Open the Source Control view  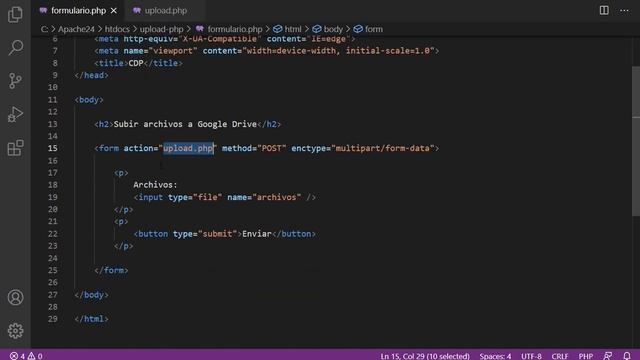coord(15,81)
